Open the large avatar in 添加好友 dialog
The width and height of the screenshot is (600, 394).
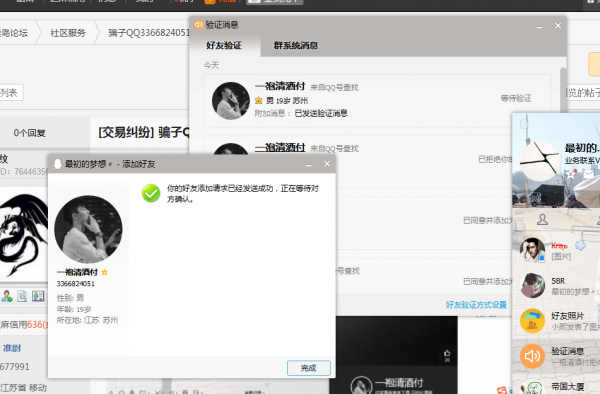point(88,229)
